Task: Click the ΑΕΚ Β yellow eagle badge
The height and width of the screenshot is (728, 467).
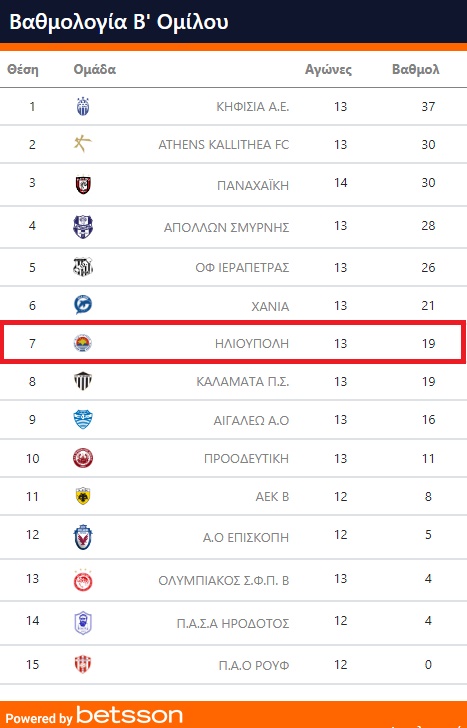Action: tap(83, 496)
